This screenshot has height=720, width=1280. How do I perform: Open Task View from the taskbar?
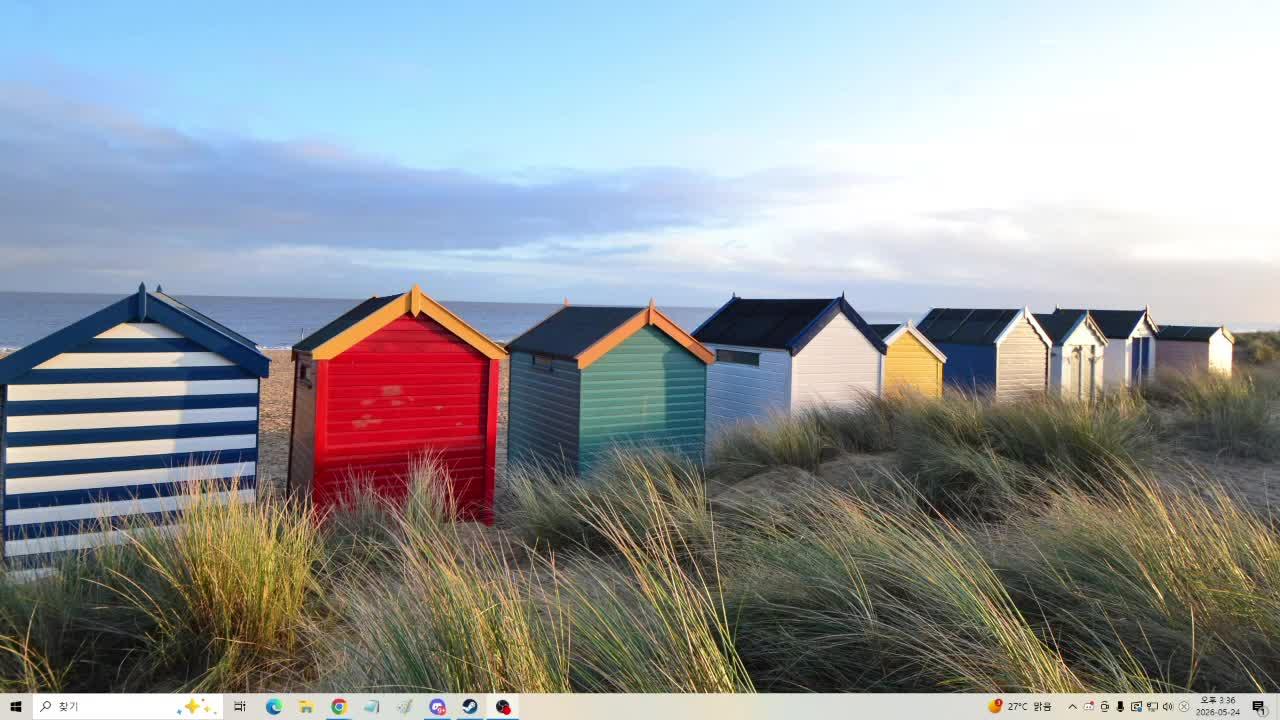pyautogui.click(x=240, y=707)
